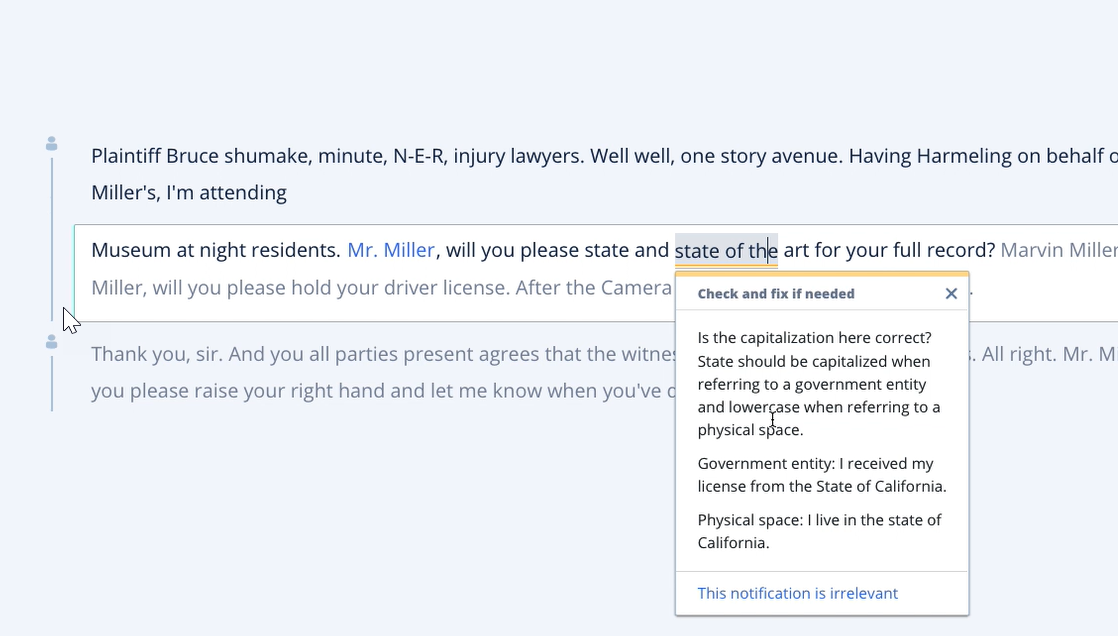Click 'Is the capitalization here correct?' text
Image resolution: width=1118 pixels, height=636 pixels.
(x=814, y=338)
